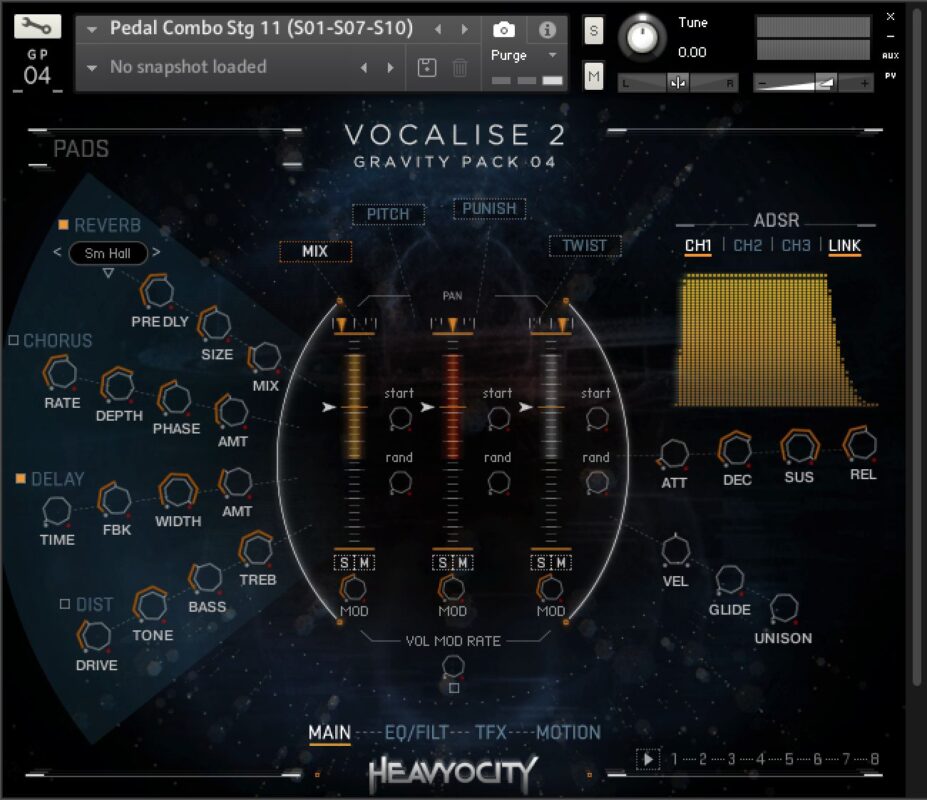Open the instrument preset name dropdown arrow

pyautogui.click(x=92, y=29)
